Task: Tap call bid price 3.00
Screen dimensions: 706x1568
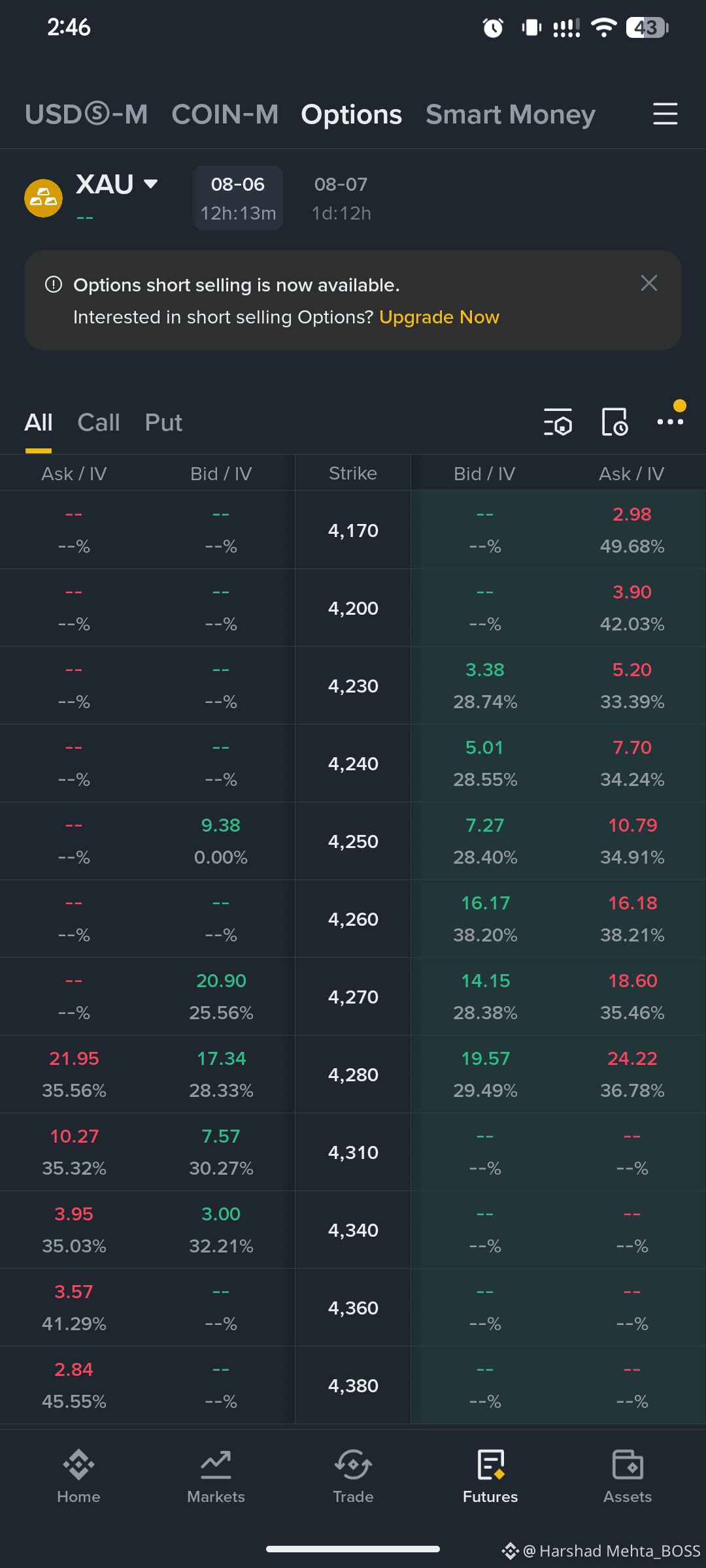Action: click(x=221, y=1214)
